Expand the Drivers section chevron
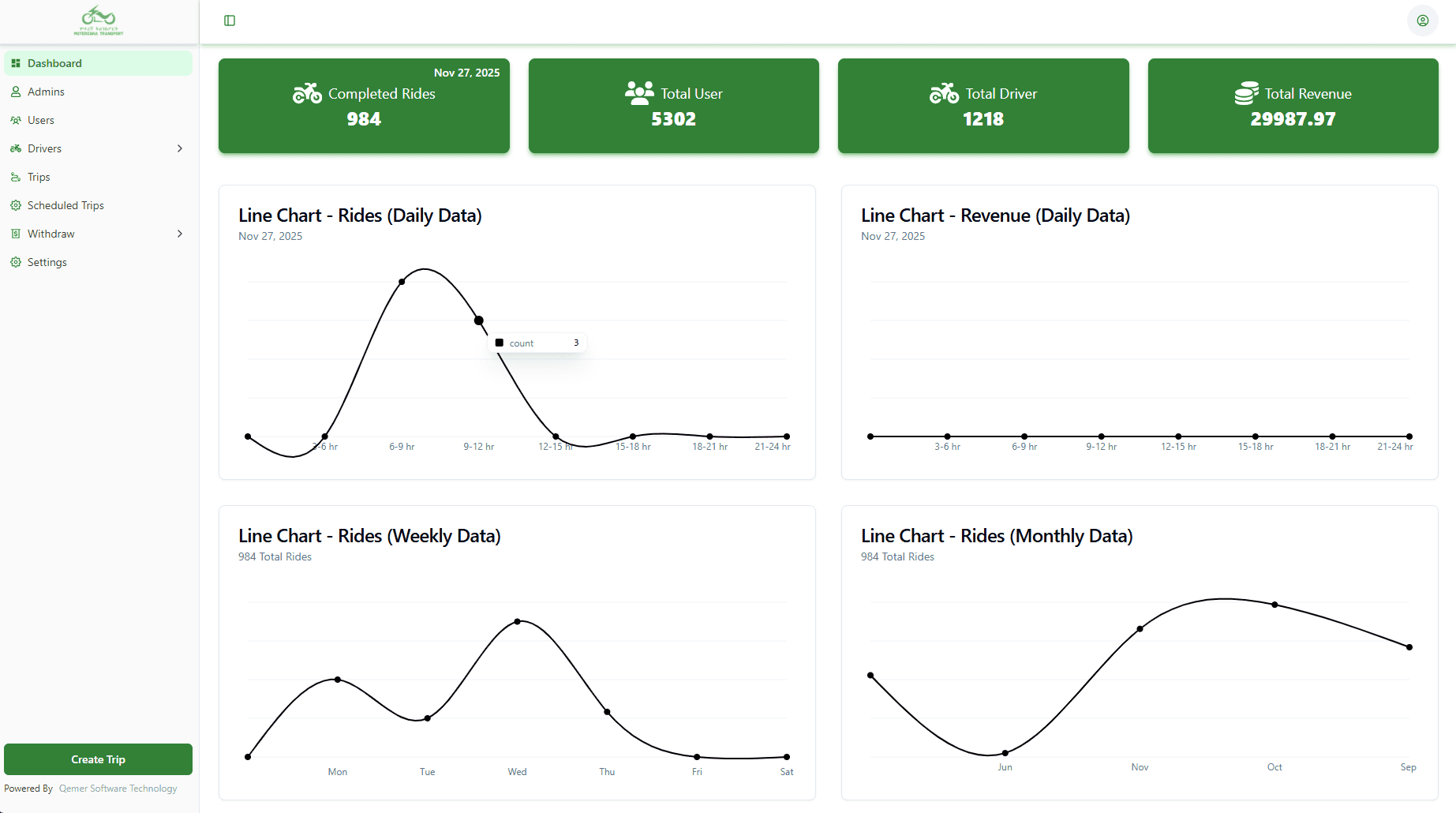Image resolution: width=1456 pixels, height=813 pixels. (180, 148)
